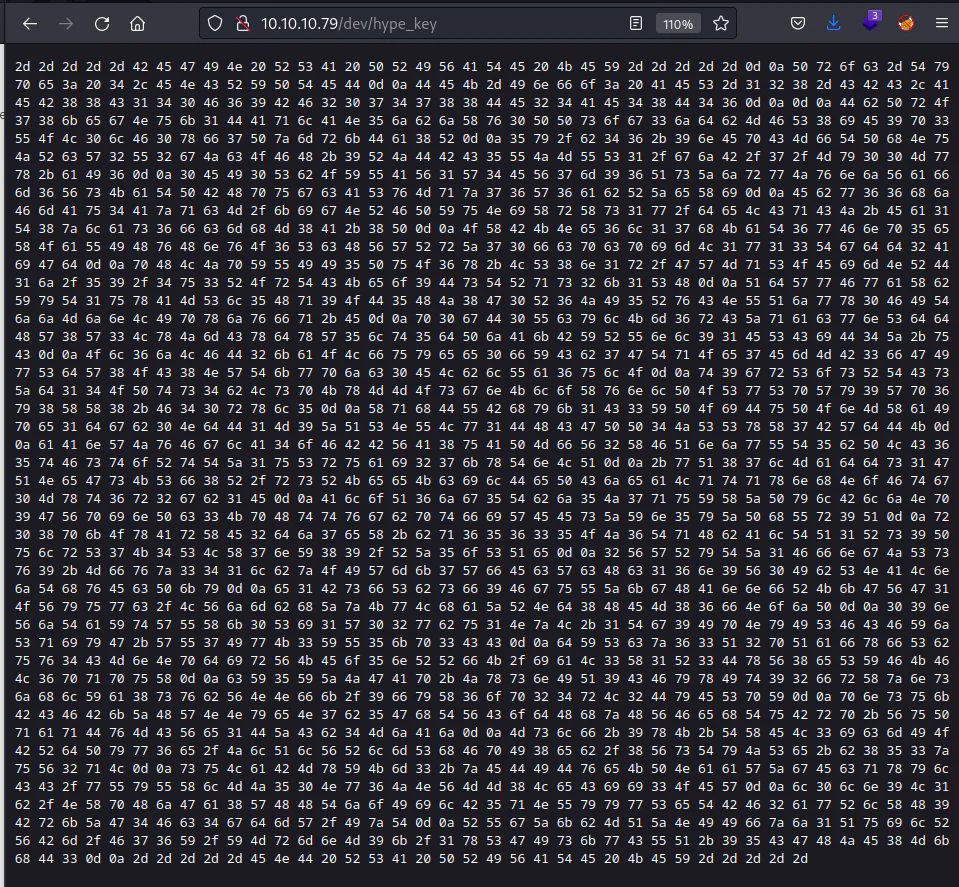This screenshot has width=959, height=887.
Task: Toggle reader view for this page
Action: pos(636,24)
